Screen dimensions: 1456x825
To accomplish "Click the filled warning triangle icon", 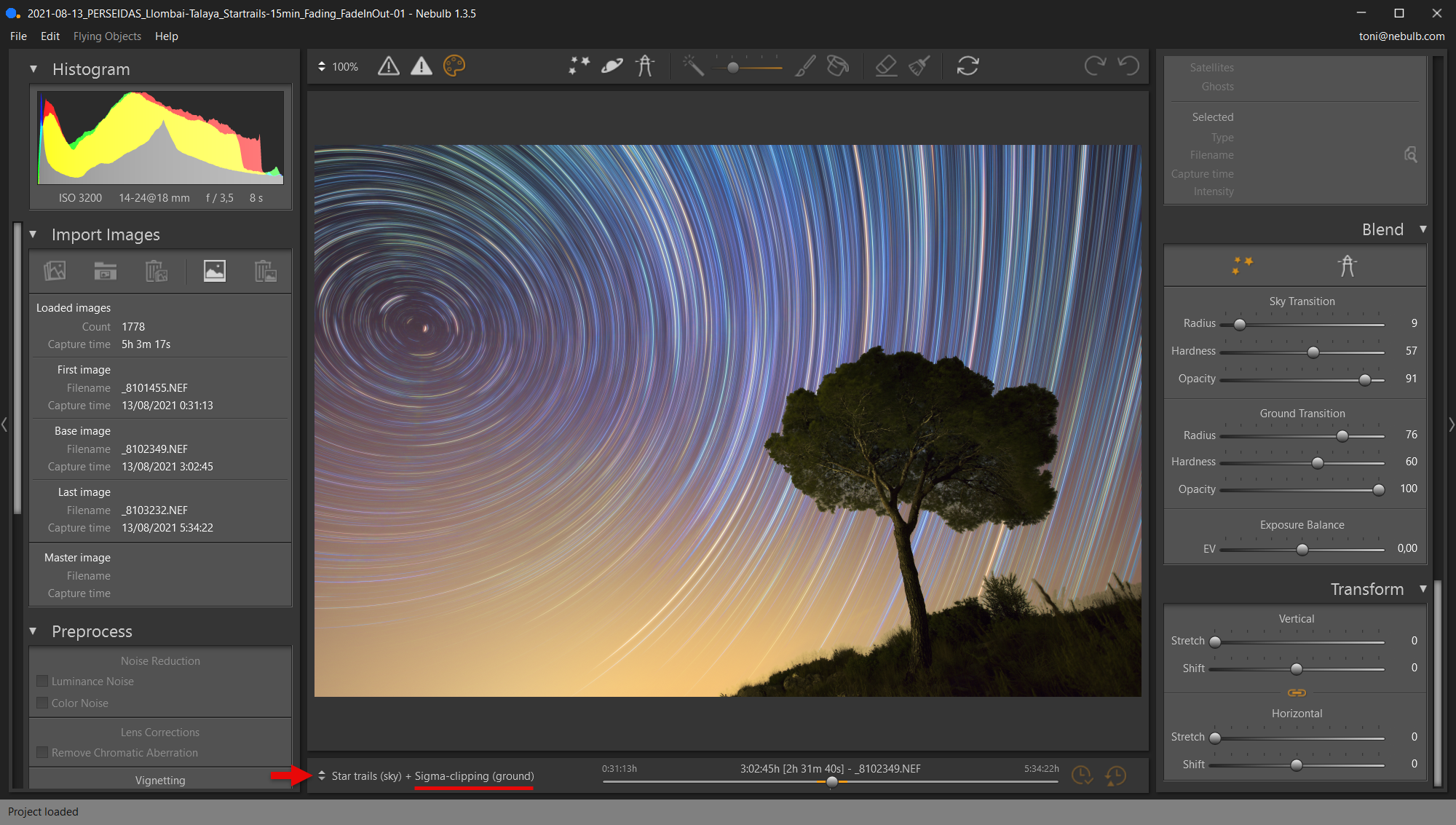I will coord(422,66).
